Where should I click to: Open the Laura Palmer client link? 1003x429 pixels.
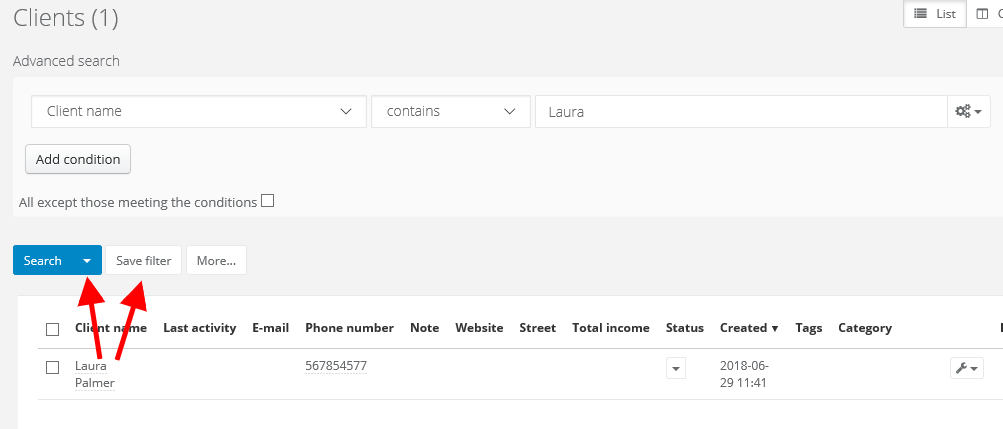point(94,374)
